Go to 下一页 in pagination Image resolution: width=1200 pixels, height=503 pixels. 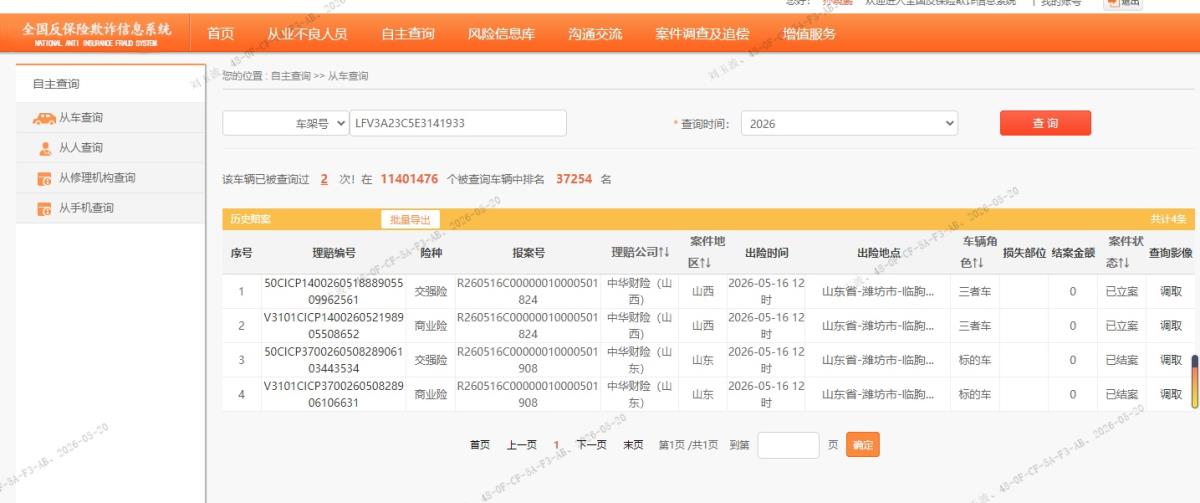coord(591,445)
